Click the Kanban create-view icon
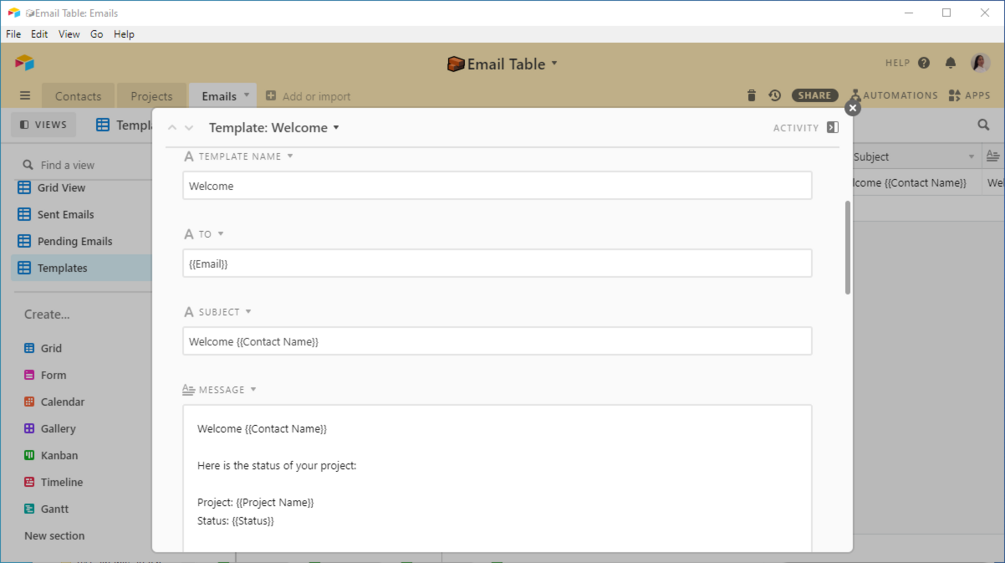The height and width of the screenshot is (563, 1005). click(29, 455)
